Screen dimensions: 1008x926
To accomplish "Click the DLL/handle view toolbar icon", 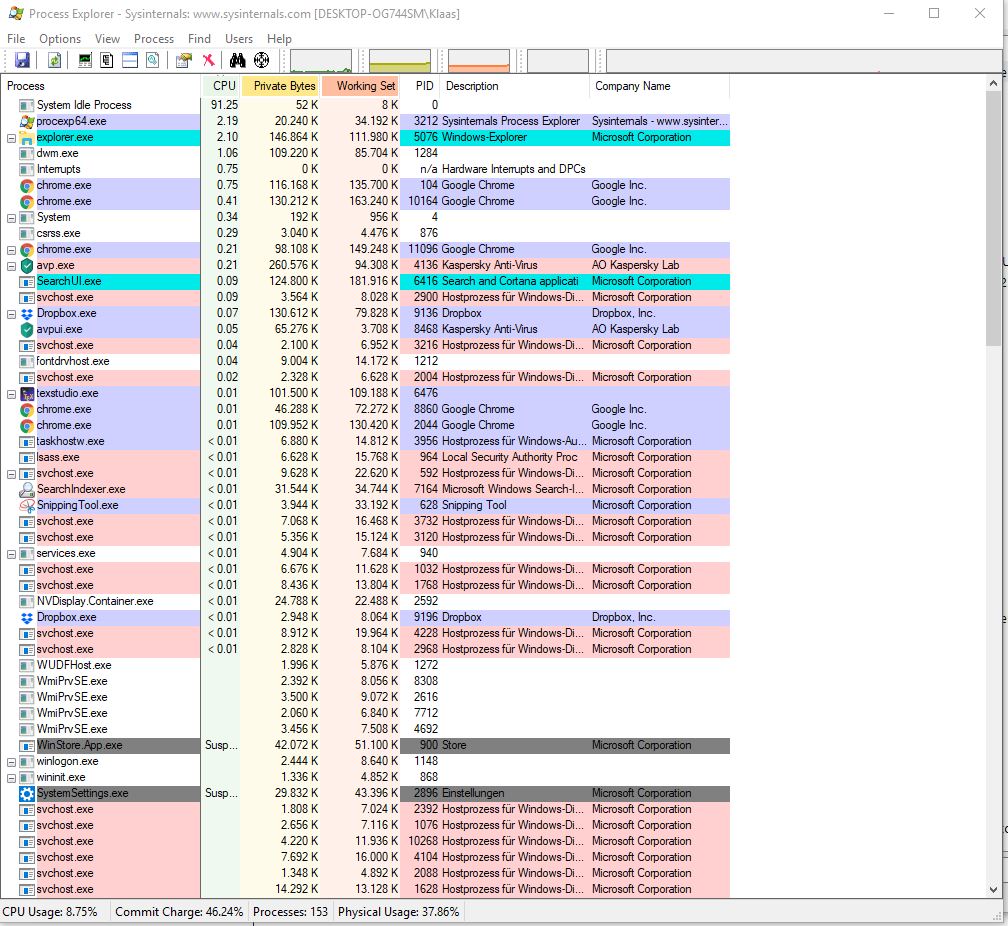I will [152, 60].
